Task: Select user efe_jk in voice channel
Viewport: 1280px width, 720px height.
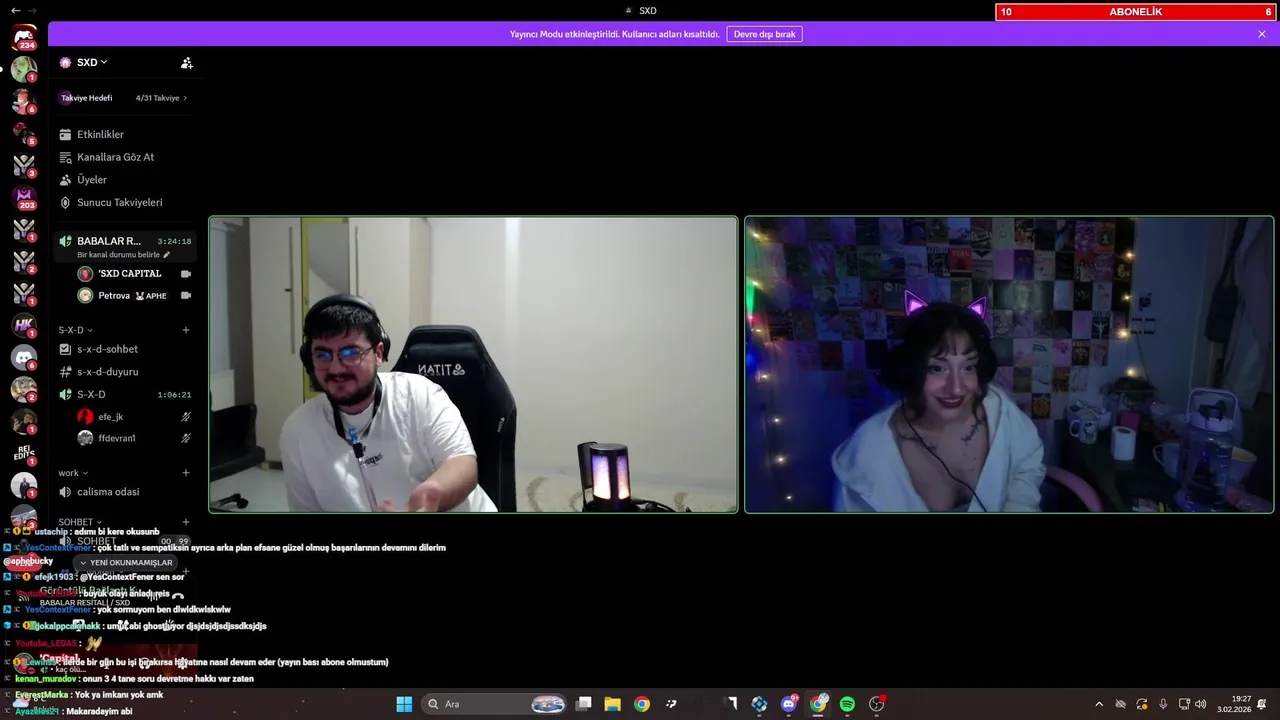Action: point(111,416)
